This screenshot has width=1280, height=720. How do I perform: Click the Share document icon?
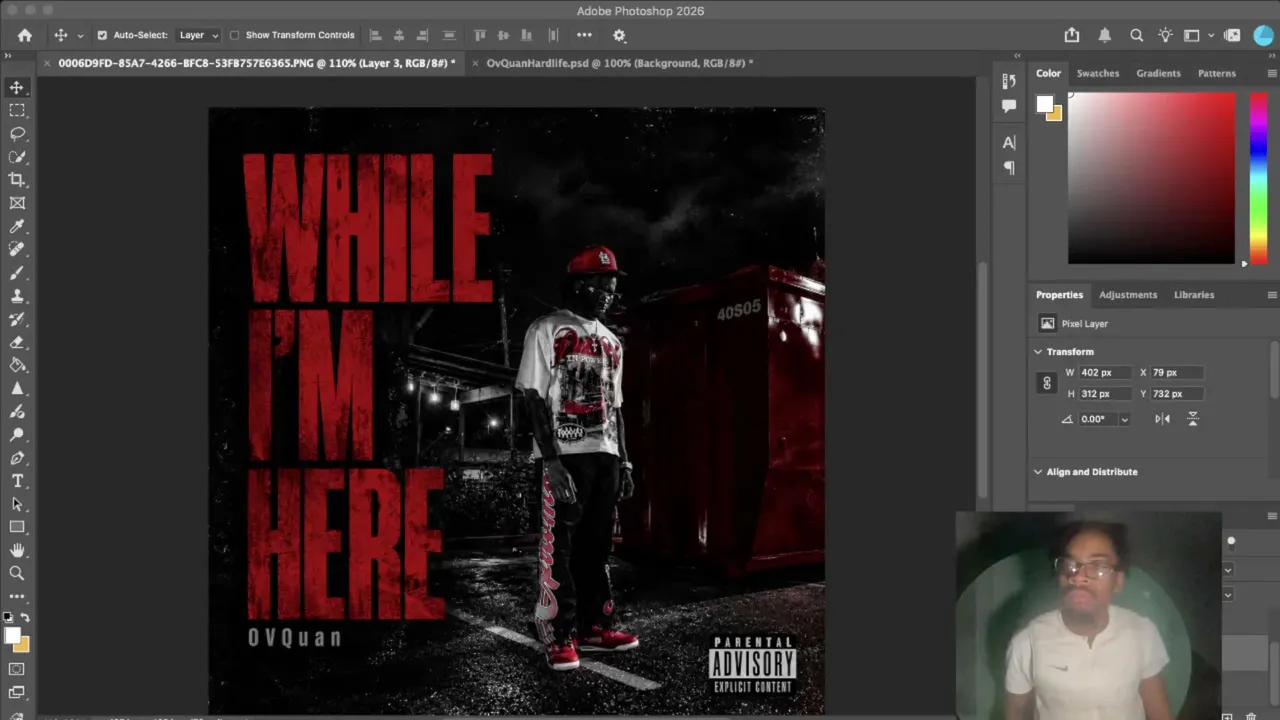point(1072,35)
